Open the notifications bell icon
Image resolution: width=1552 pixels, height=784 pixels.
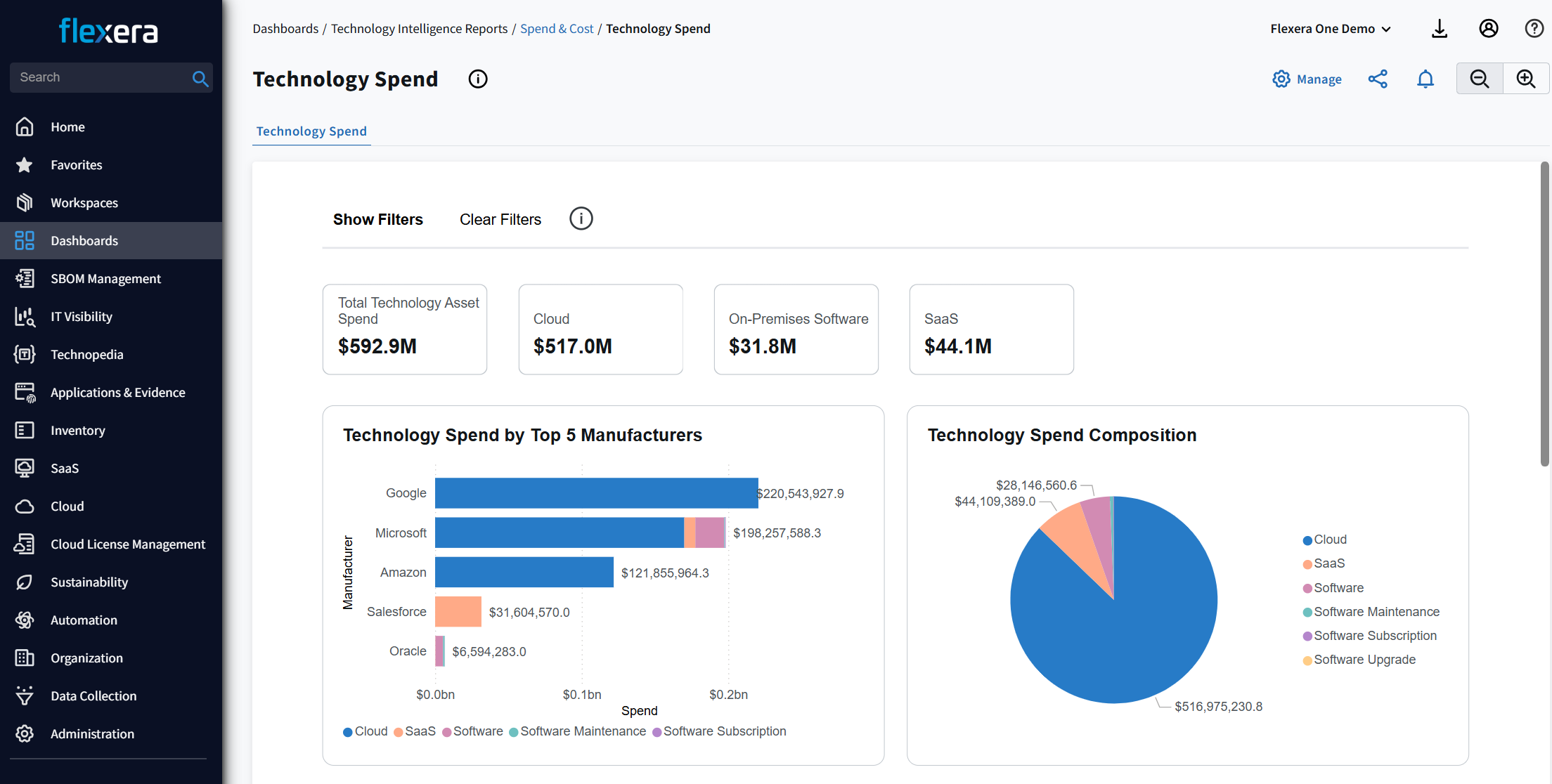[1425, 79]
